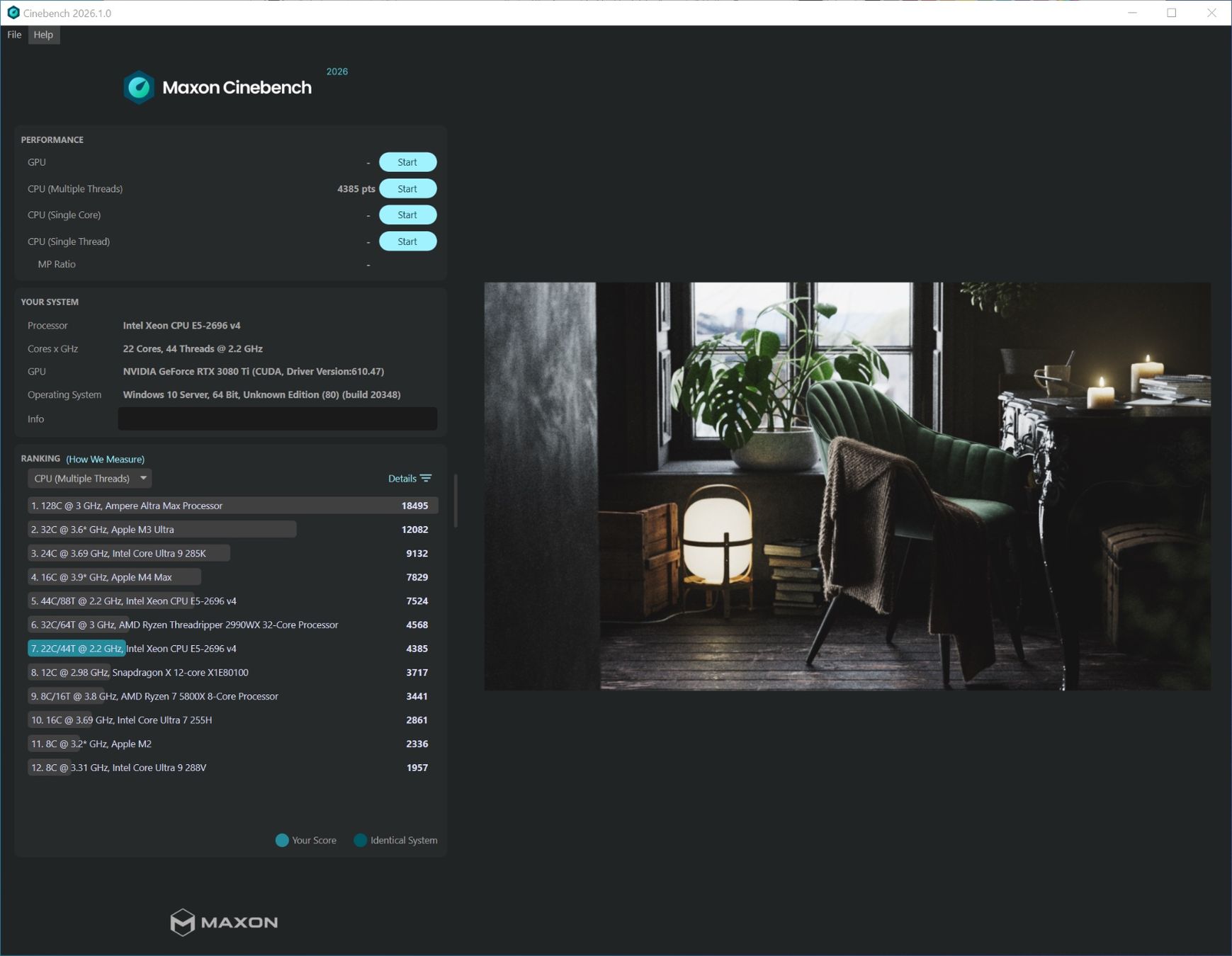This screenshot has width=1232, height=956.
Task: Select the Intel Core Ultra 9 285K row
Action: pos(232,553)
